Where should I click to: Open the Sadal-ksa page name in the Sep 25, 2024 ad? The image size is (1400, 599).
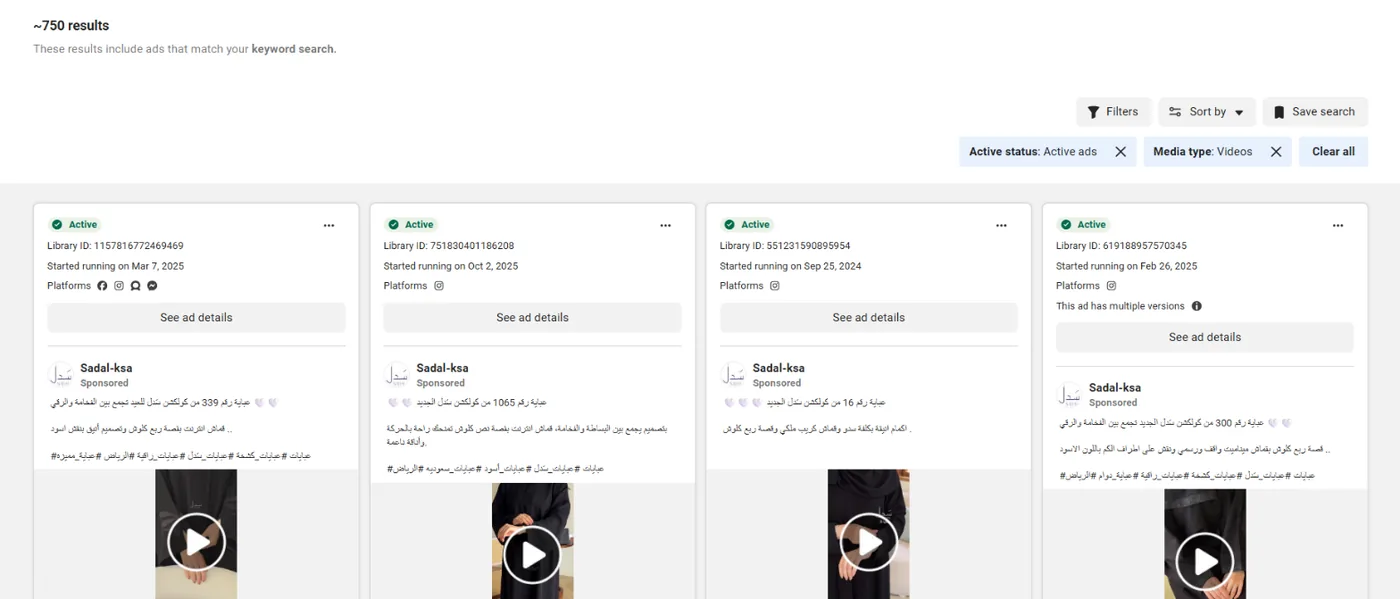pyautogui.click(x=778, y=368)
